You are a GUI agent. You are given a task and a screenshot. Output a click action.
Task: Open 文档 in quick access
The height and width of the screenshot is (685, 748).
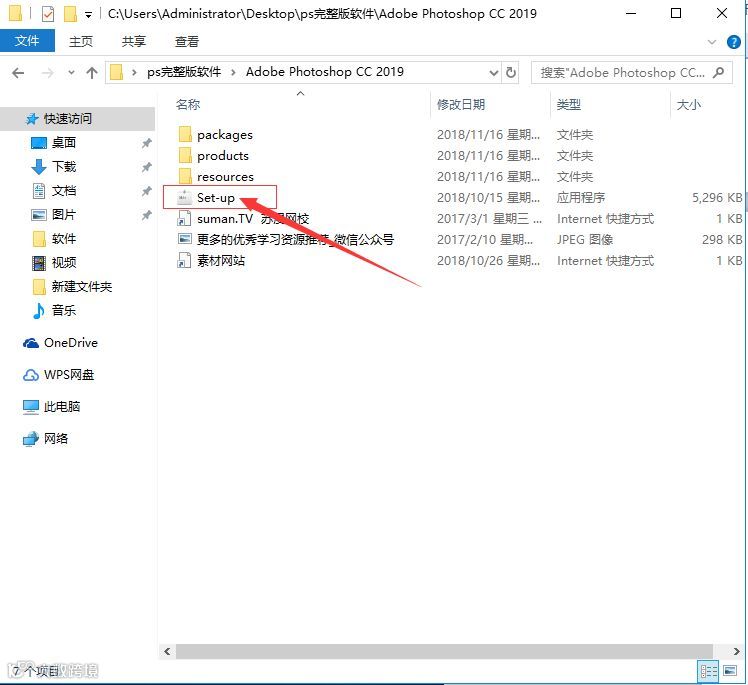tap(64, 191)
